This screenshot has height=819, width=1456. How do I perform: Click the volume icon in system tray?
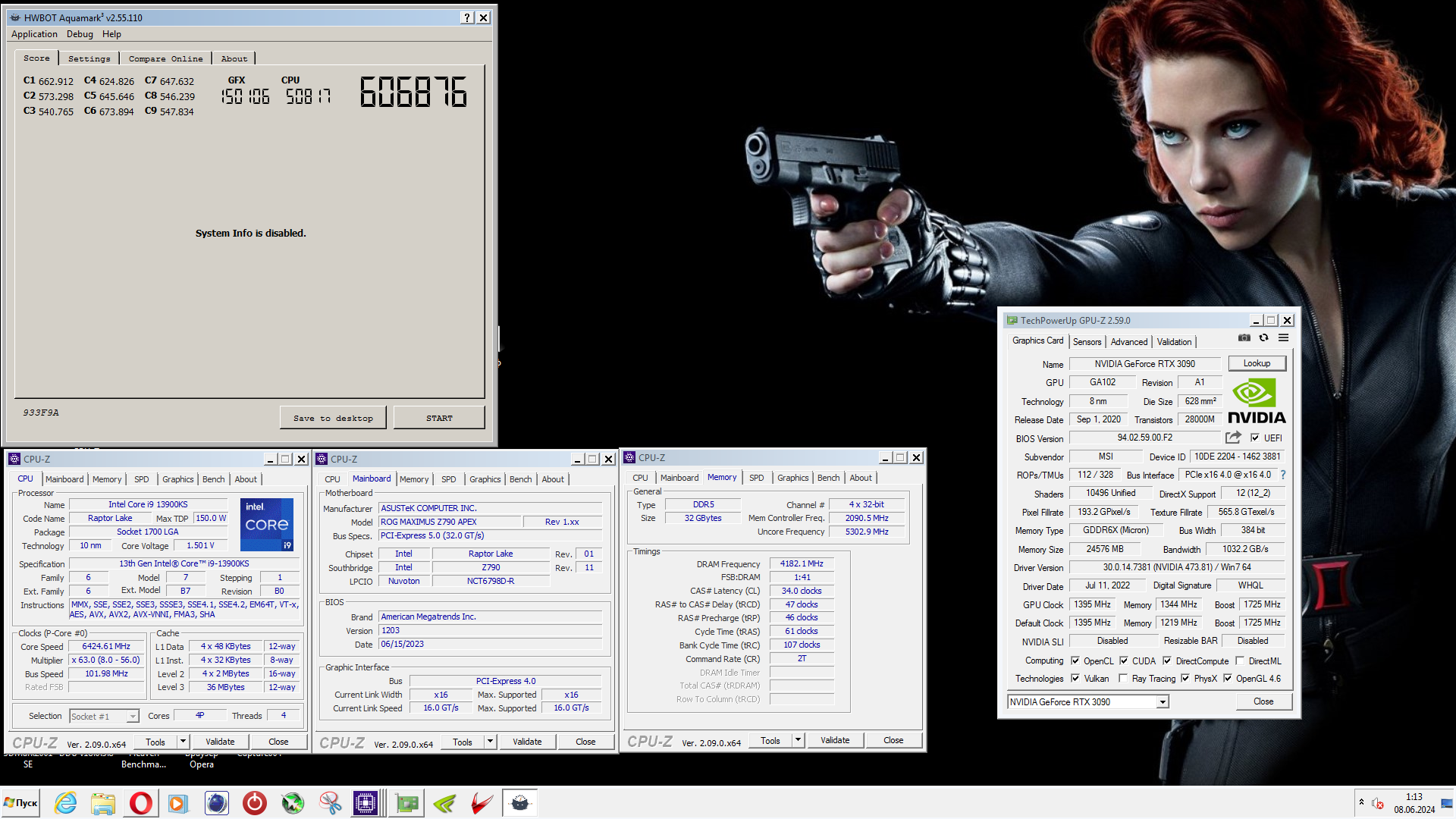pyautogui.click(x=1378, y=803)
